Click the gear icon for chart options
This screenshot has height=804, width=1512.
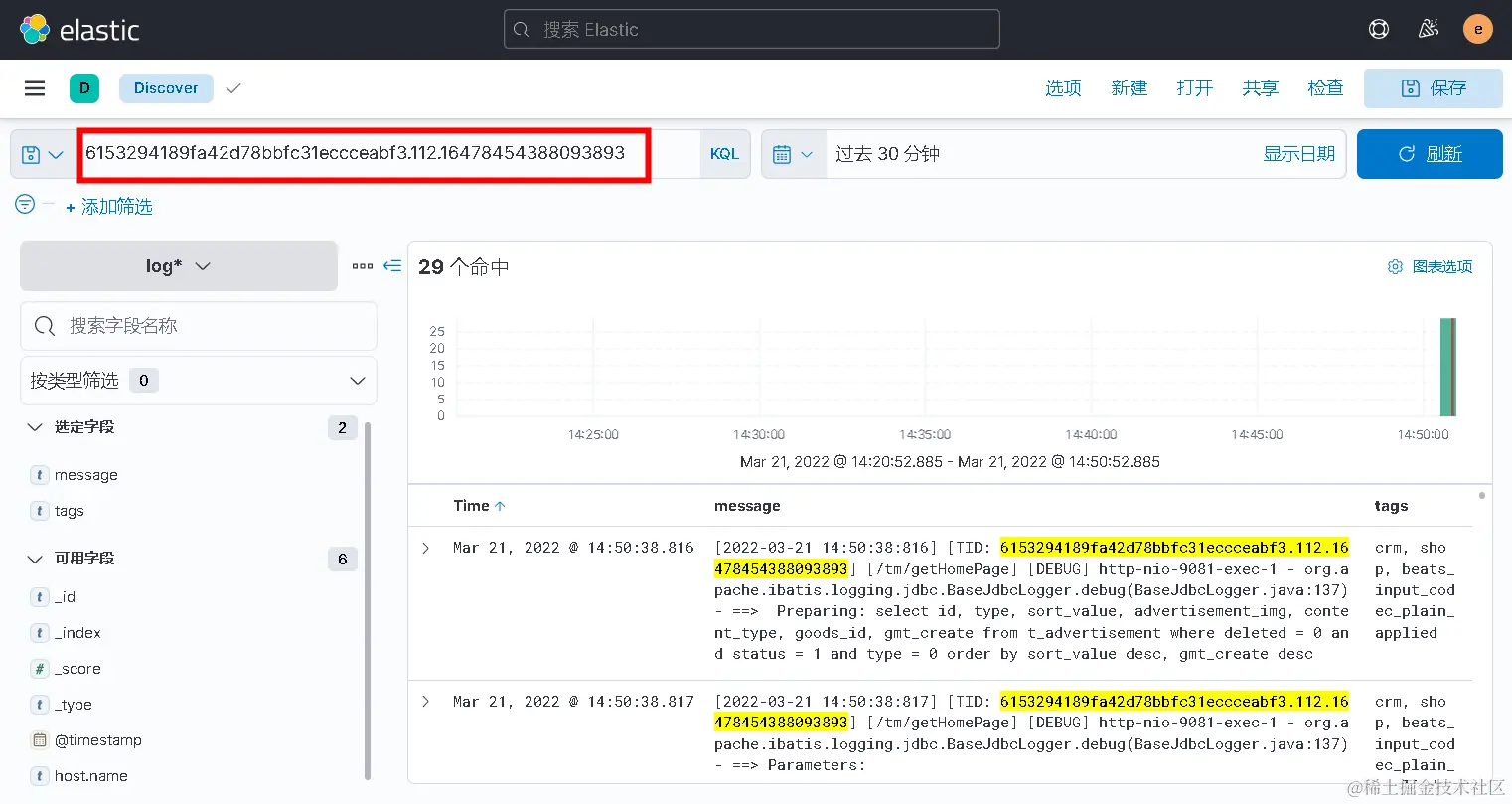(1395, 266)
